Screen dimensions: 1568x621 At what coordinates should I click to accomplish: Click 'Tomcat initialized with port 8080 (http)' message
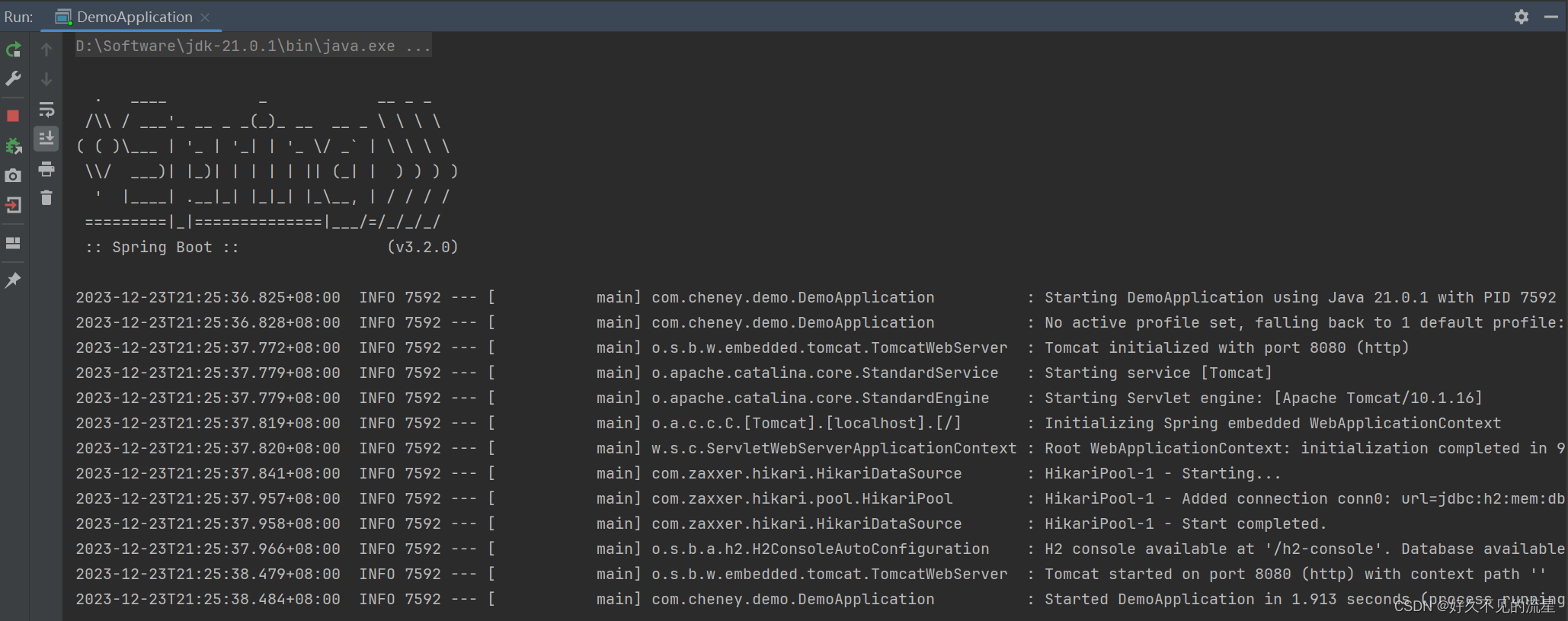pyautogui.click(x=1227, y=347)
